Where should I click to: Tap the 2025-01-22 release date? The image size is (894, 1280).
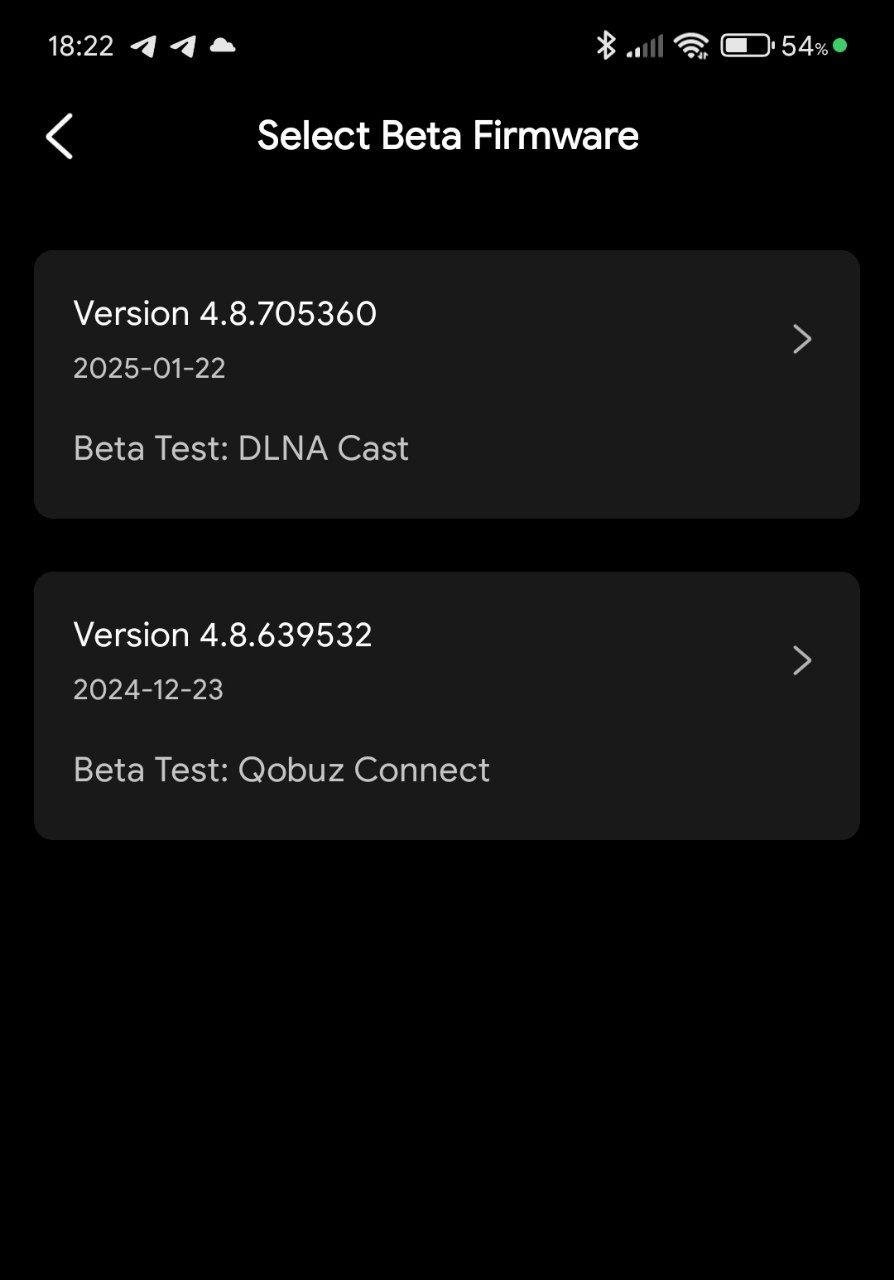click(149, 369)
